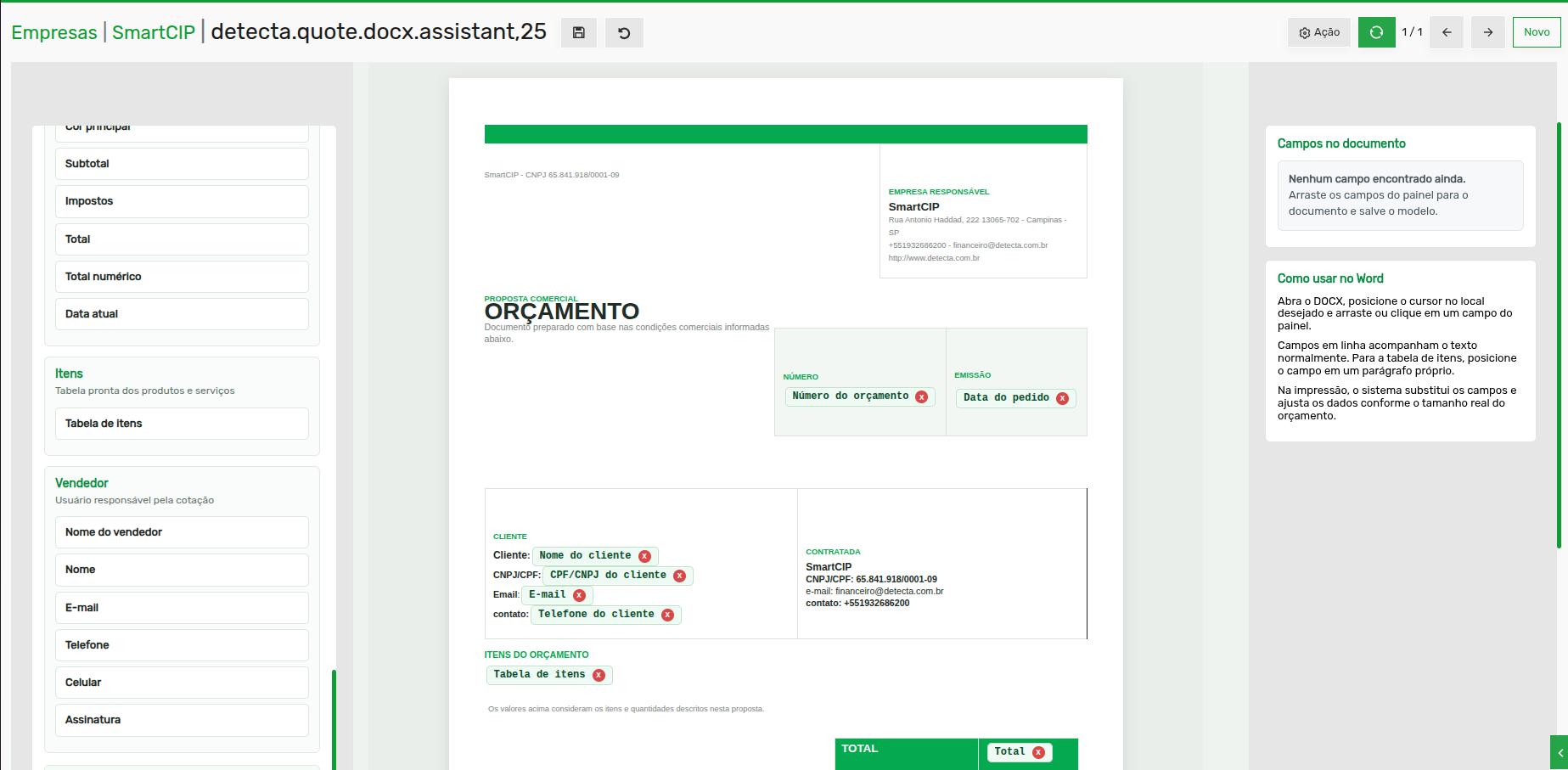Click the ITENS DO ORÇAMENTO label
The height and width of the screenshot is (770, 1568).
(537, 655)
